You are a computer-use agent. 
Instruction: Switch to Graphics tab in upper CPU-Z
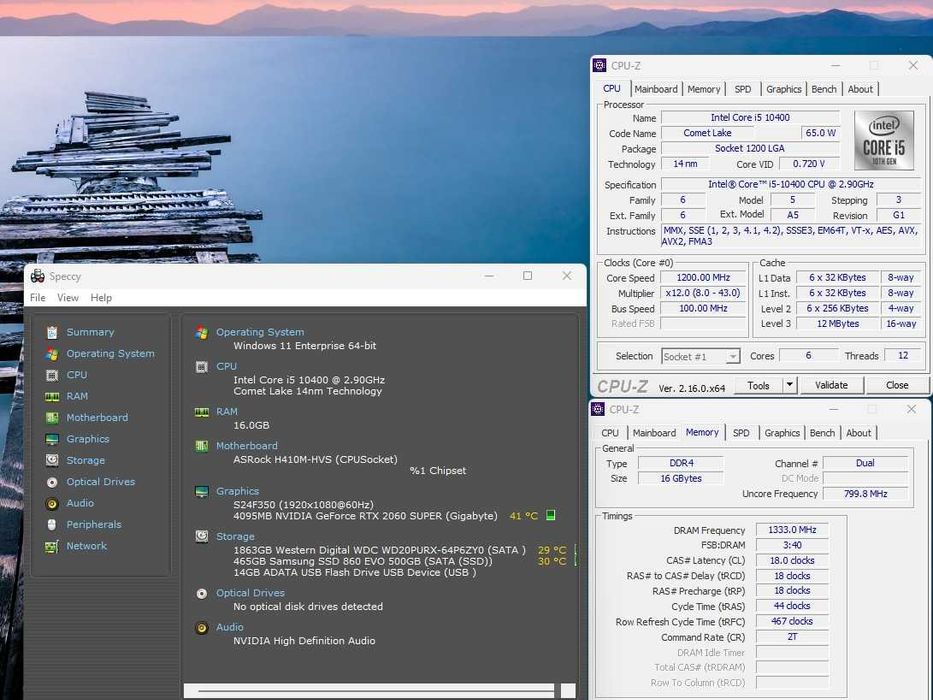point(784,89)
